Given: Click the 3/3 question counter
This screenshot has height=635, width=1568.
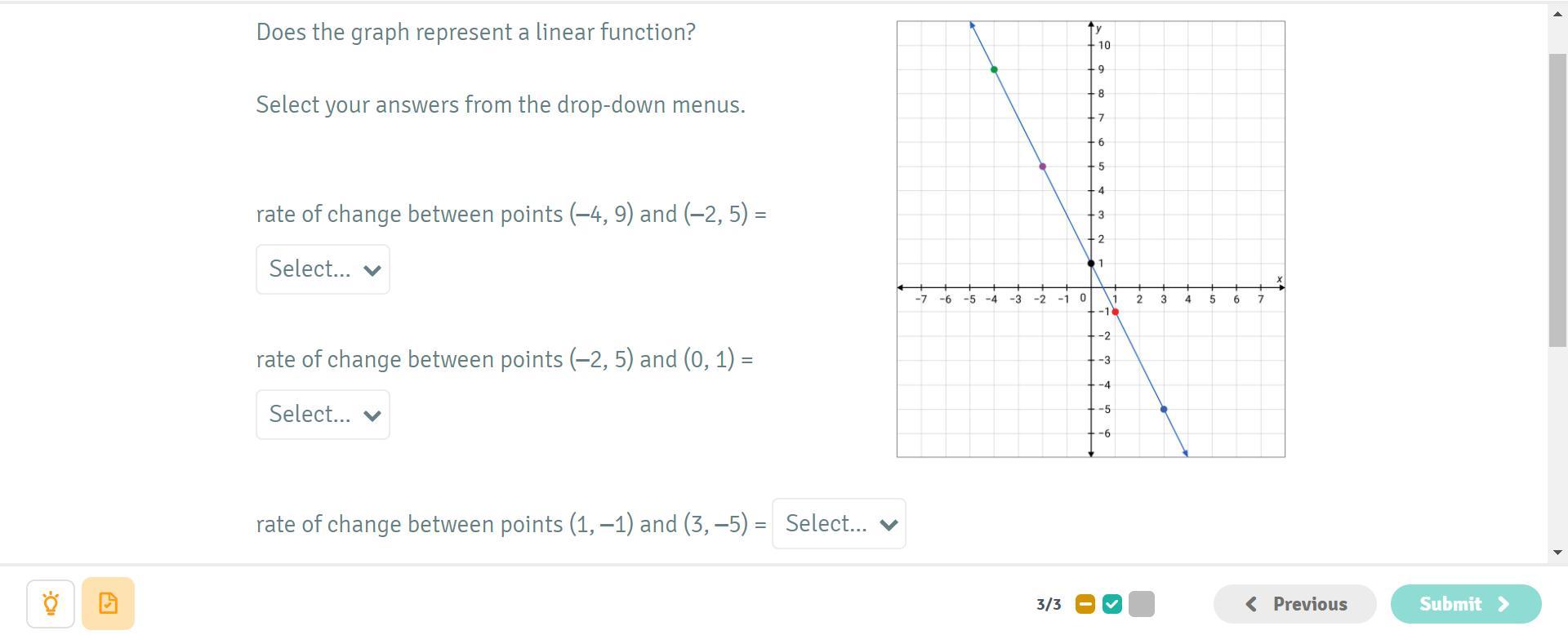Looking at the screenshot, I should (1049, 604).
